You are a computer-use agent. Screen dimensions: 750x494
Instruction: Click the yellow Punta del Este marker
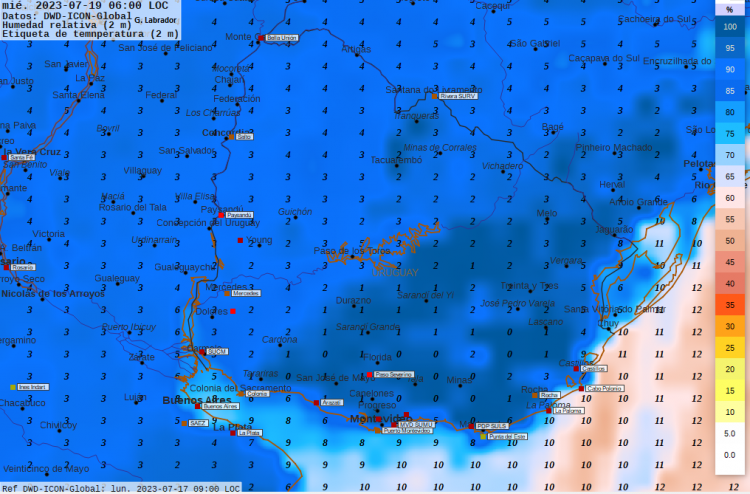tap(483, 436)
